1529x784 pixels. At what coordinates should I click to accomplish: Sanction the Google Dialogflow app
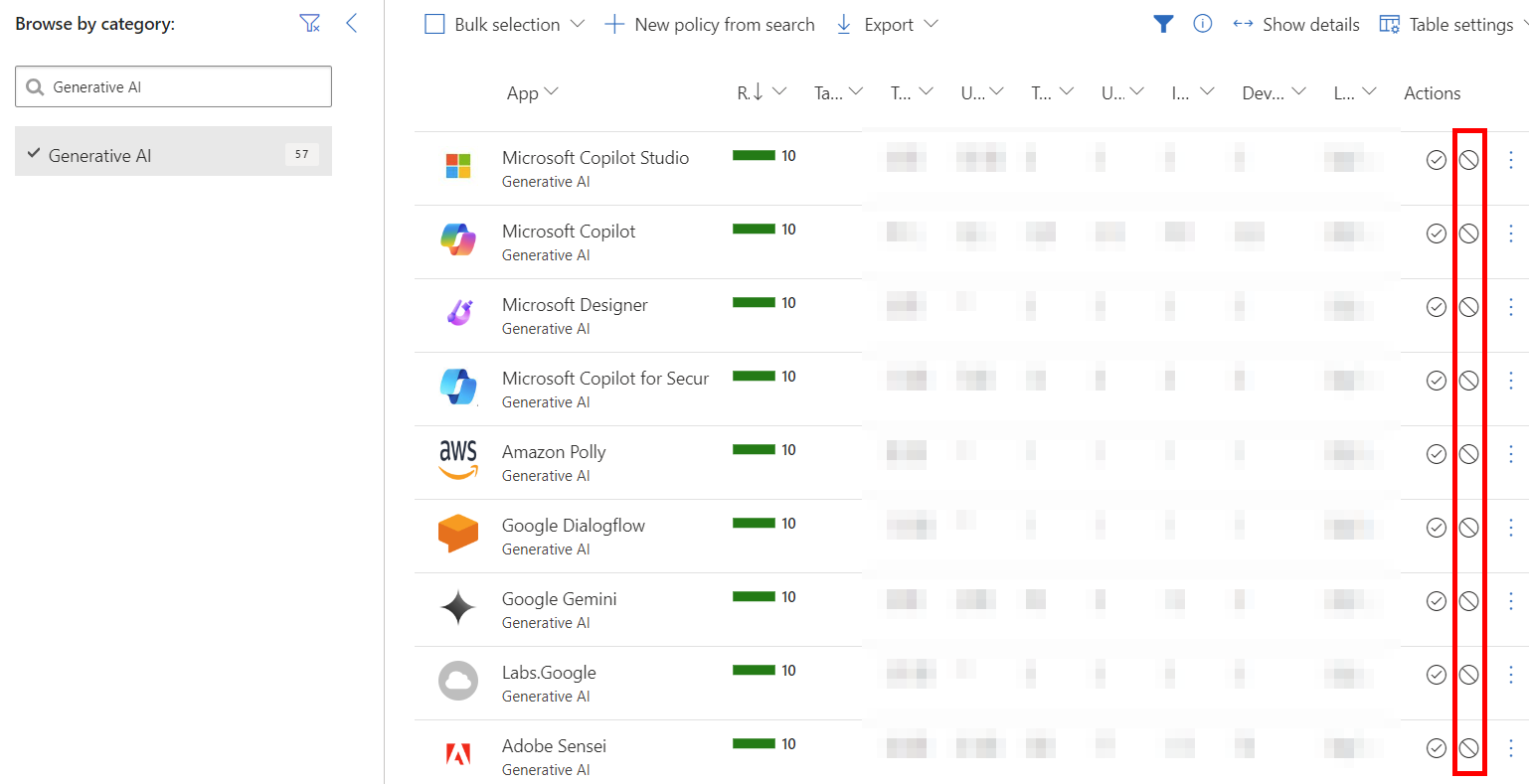point(1436,528)
